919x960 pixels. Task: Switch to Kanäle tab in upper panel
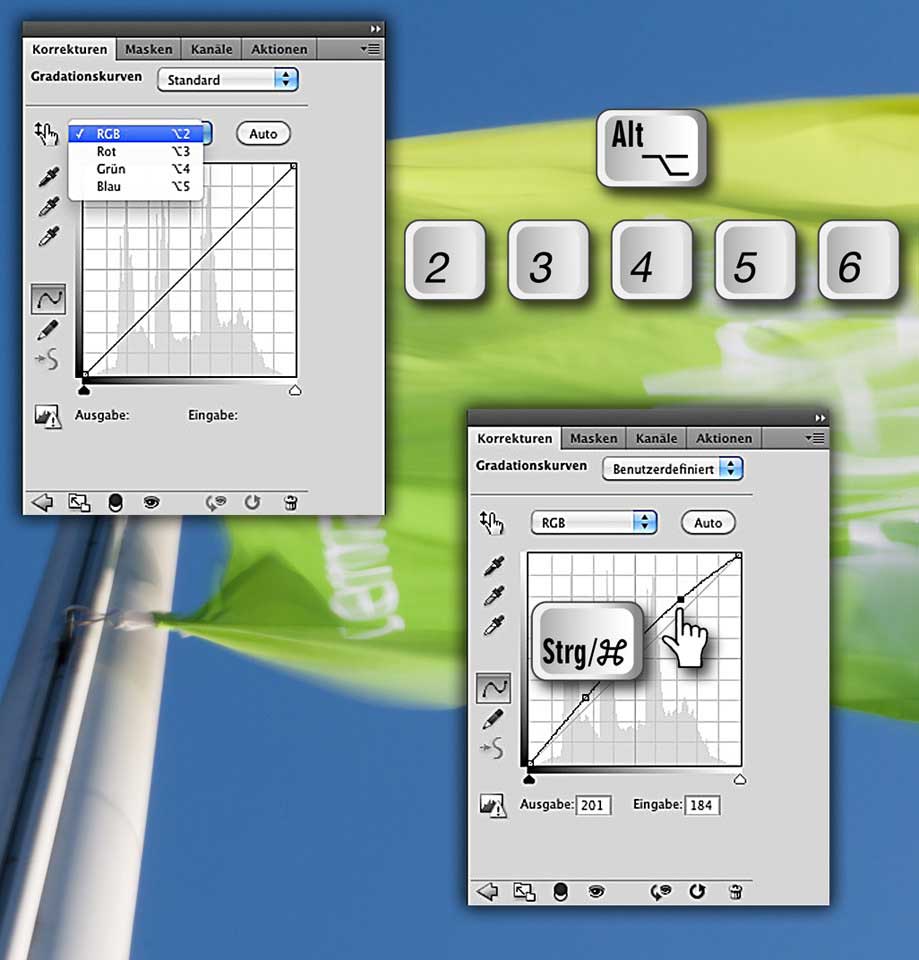pos(211,49)
